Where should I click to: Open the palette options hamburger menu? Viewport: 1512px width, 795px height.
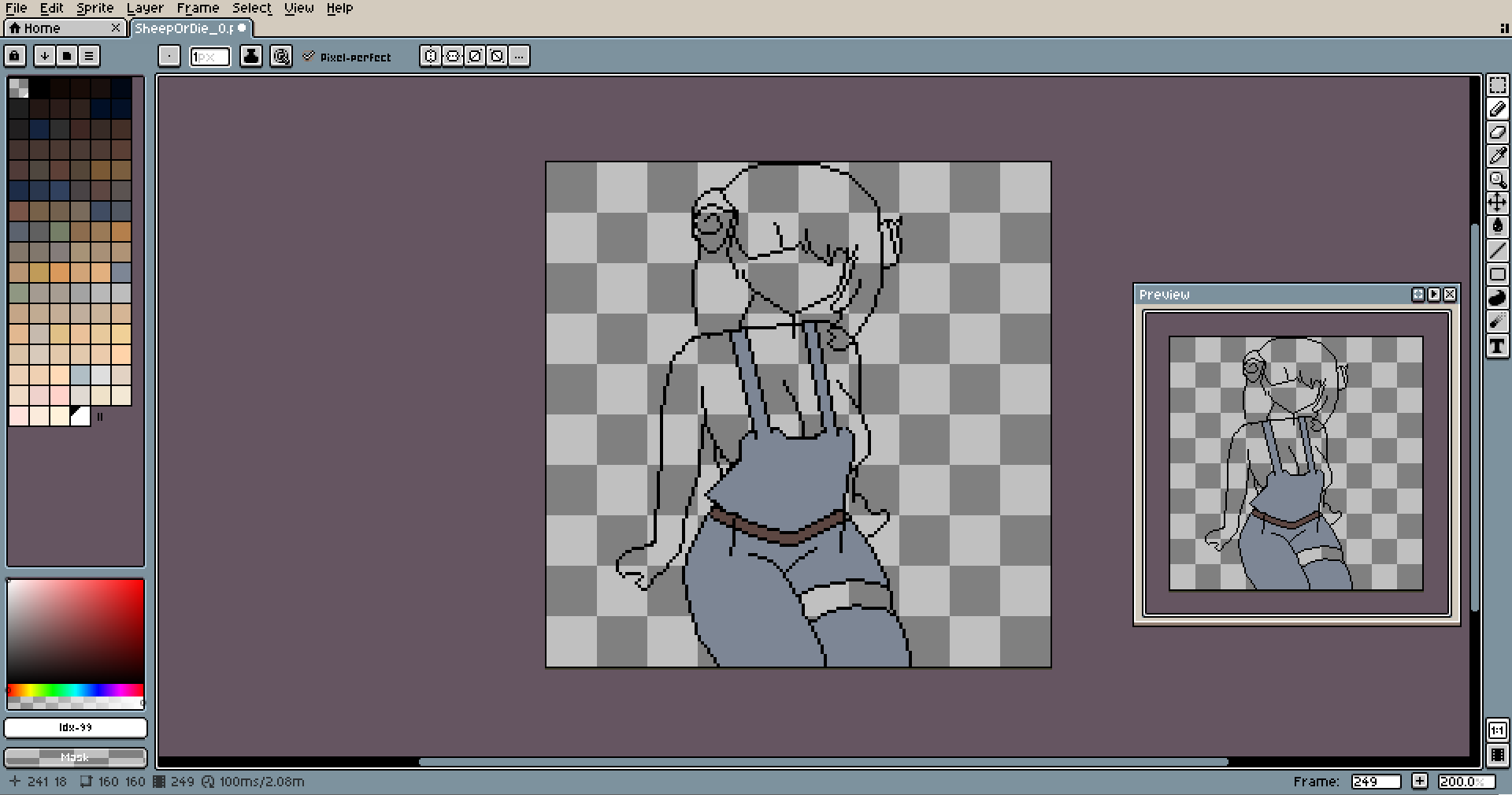[89, 56]
